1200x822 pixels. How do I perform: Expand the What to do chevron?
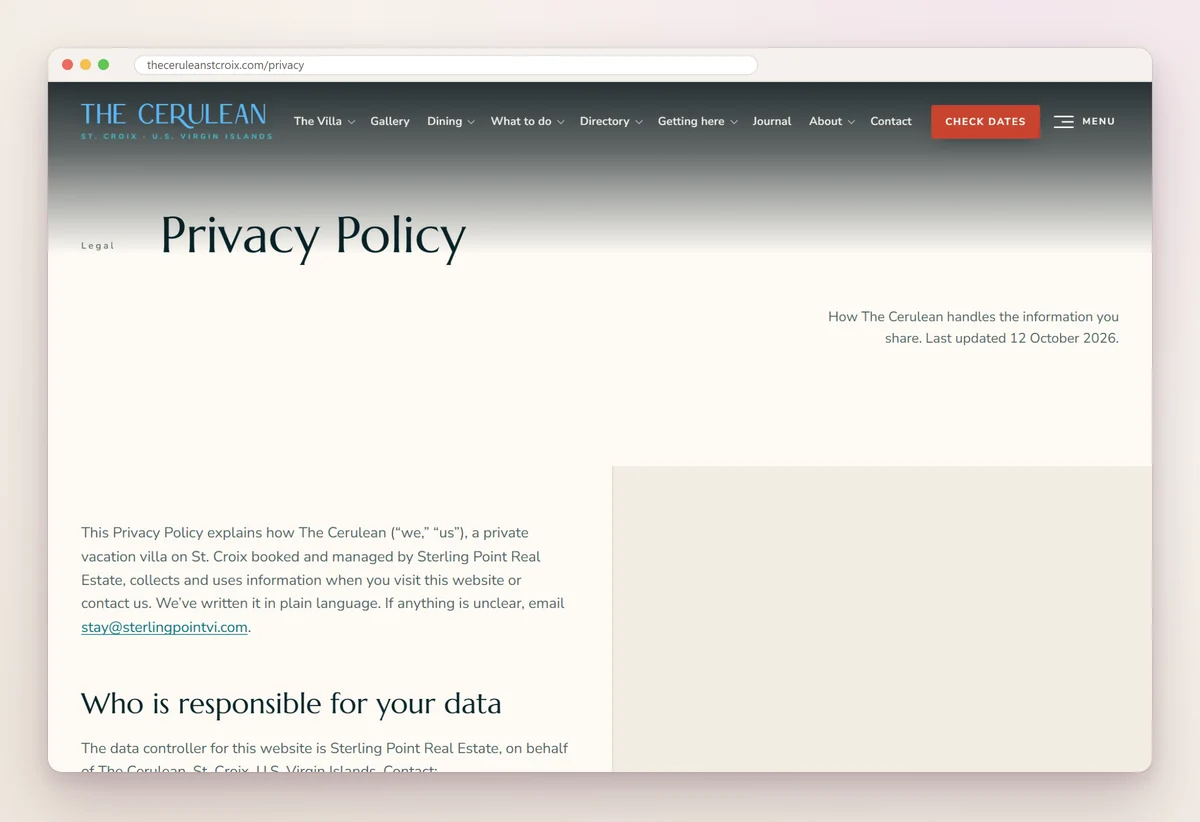[x=560, y=122]
